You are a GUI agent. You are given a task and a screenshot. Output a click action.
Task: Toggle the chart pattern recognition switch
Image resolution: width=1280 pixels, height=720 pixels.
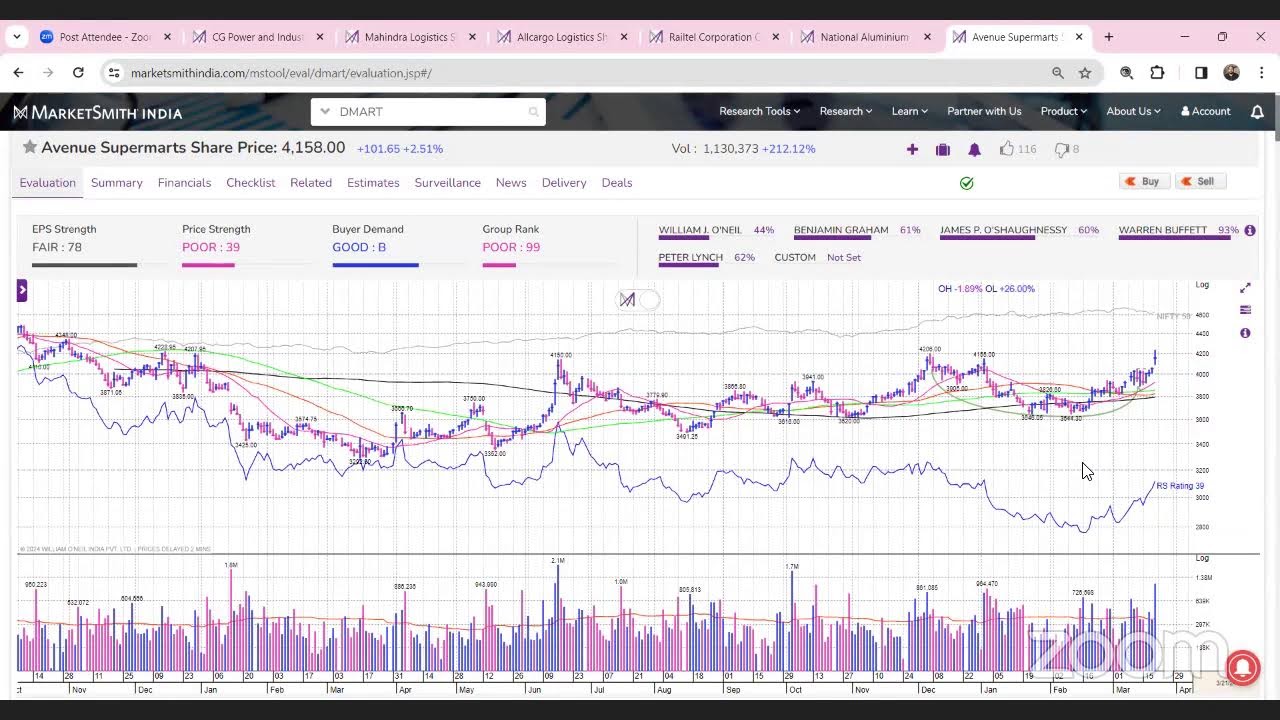(x=638, y=299)
